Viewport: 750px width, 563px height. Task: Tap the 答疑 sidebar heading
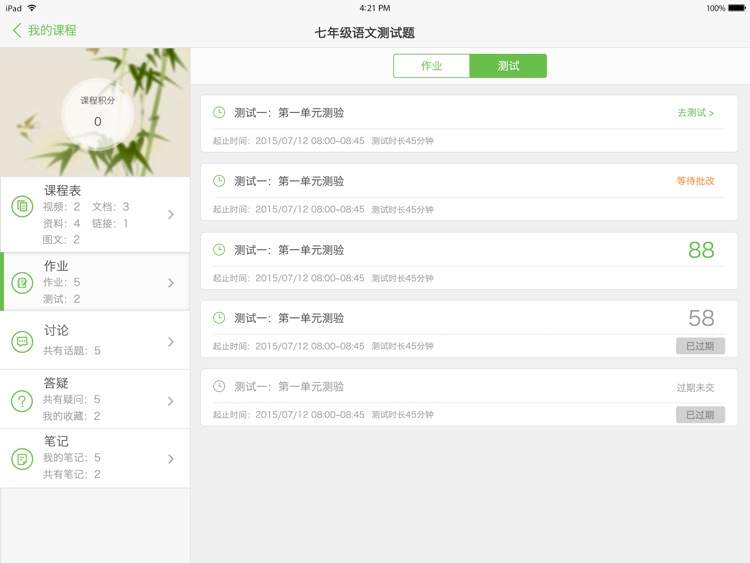coord(56,383)
